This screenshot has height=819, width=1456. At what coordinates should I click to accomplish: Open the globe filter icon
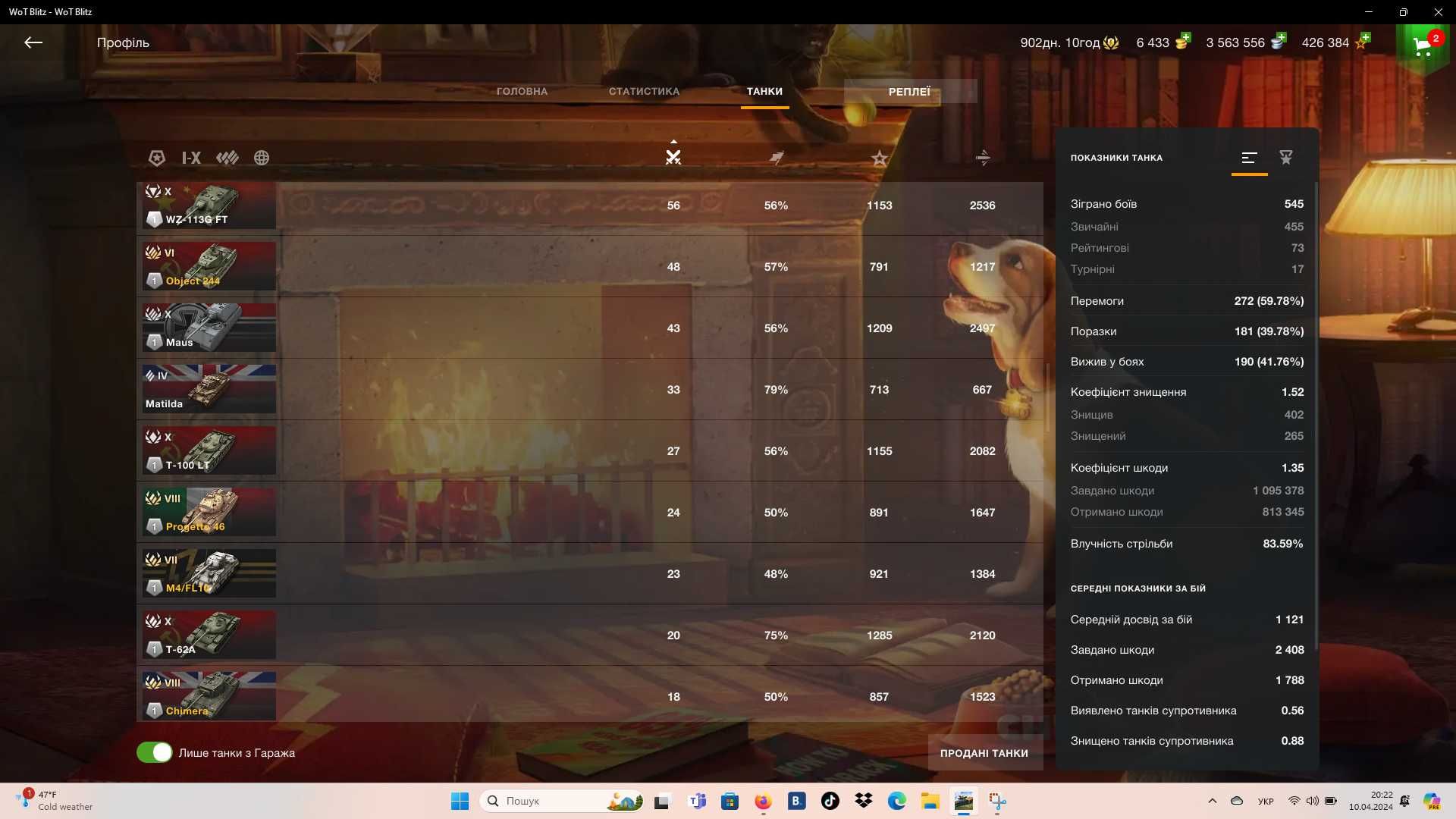(x=262, y=158)
